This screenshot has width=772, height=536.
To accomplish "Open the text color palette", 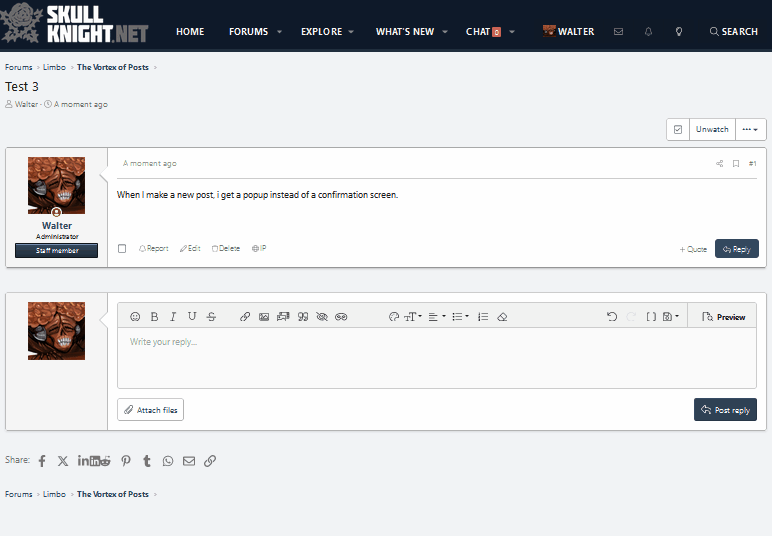I will coord(393,317).
